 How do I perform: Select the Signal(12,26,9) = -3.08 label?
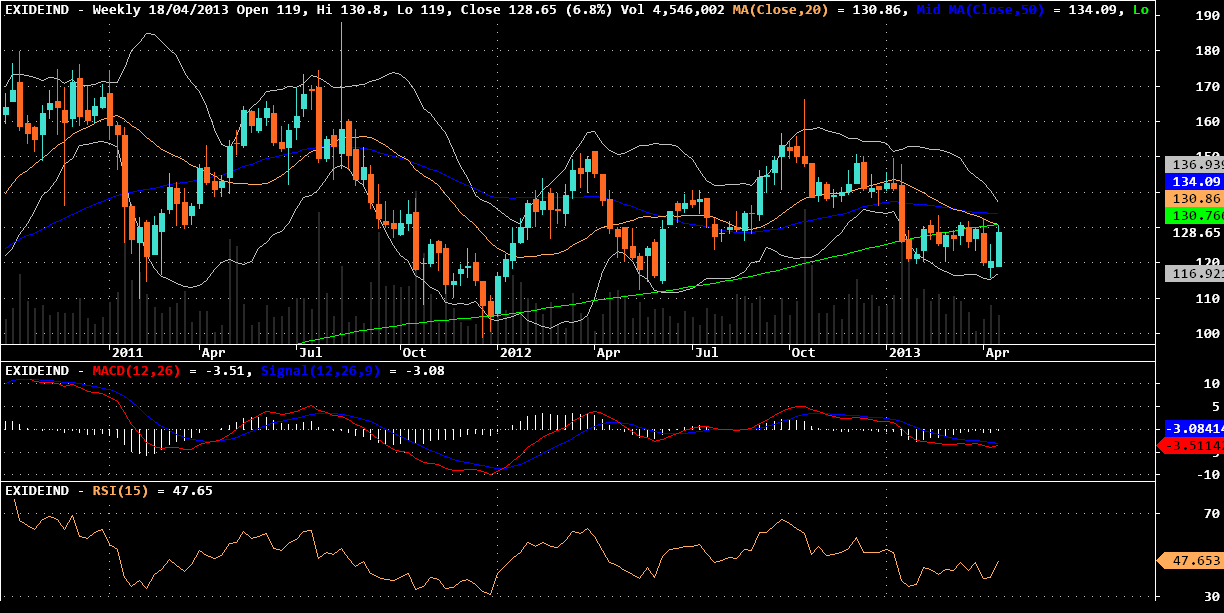(x=352, y=371)
